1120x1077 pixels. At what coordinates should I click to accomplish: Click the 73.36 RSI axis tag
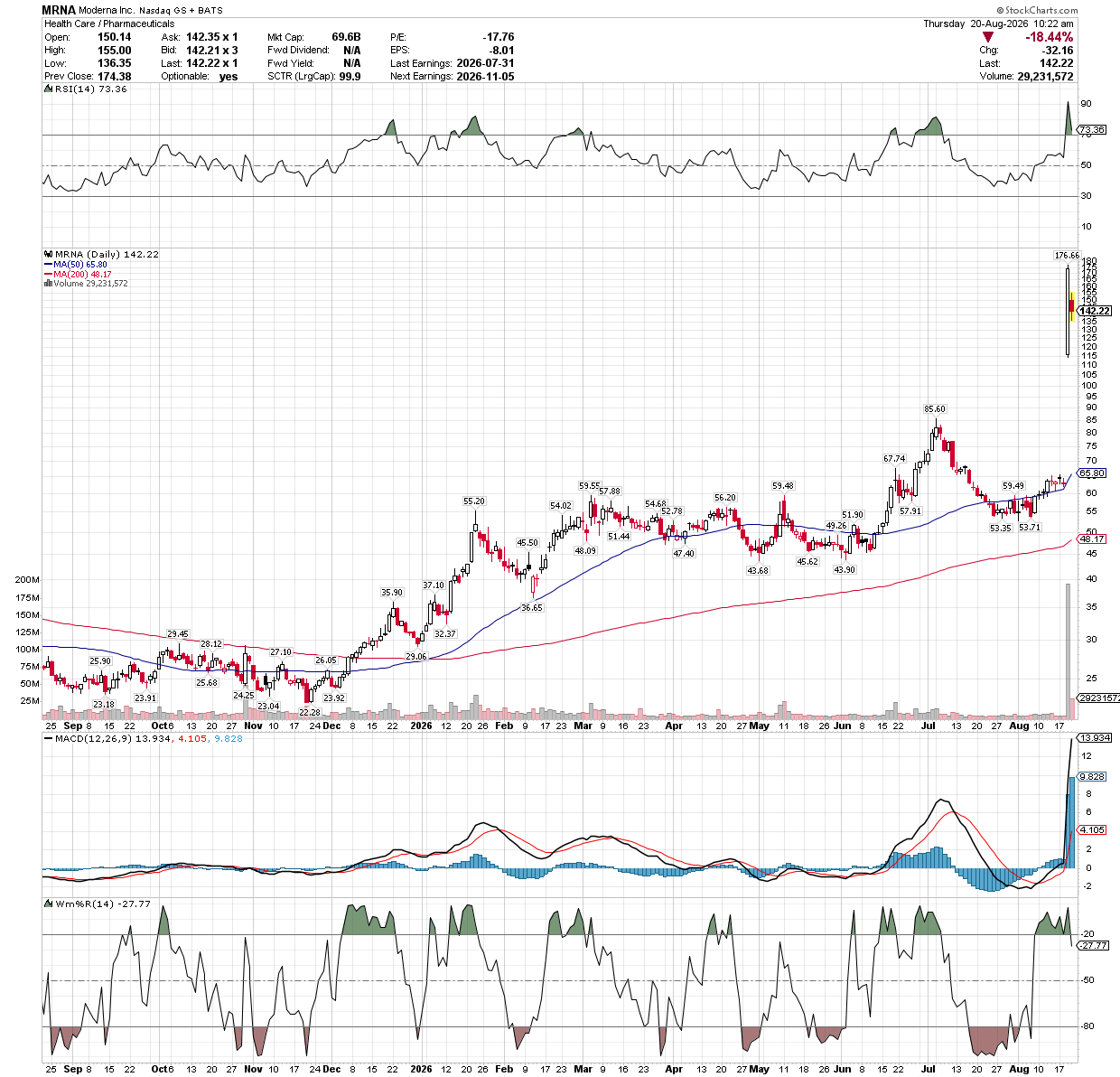point(1092,129)
